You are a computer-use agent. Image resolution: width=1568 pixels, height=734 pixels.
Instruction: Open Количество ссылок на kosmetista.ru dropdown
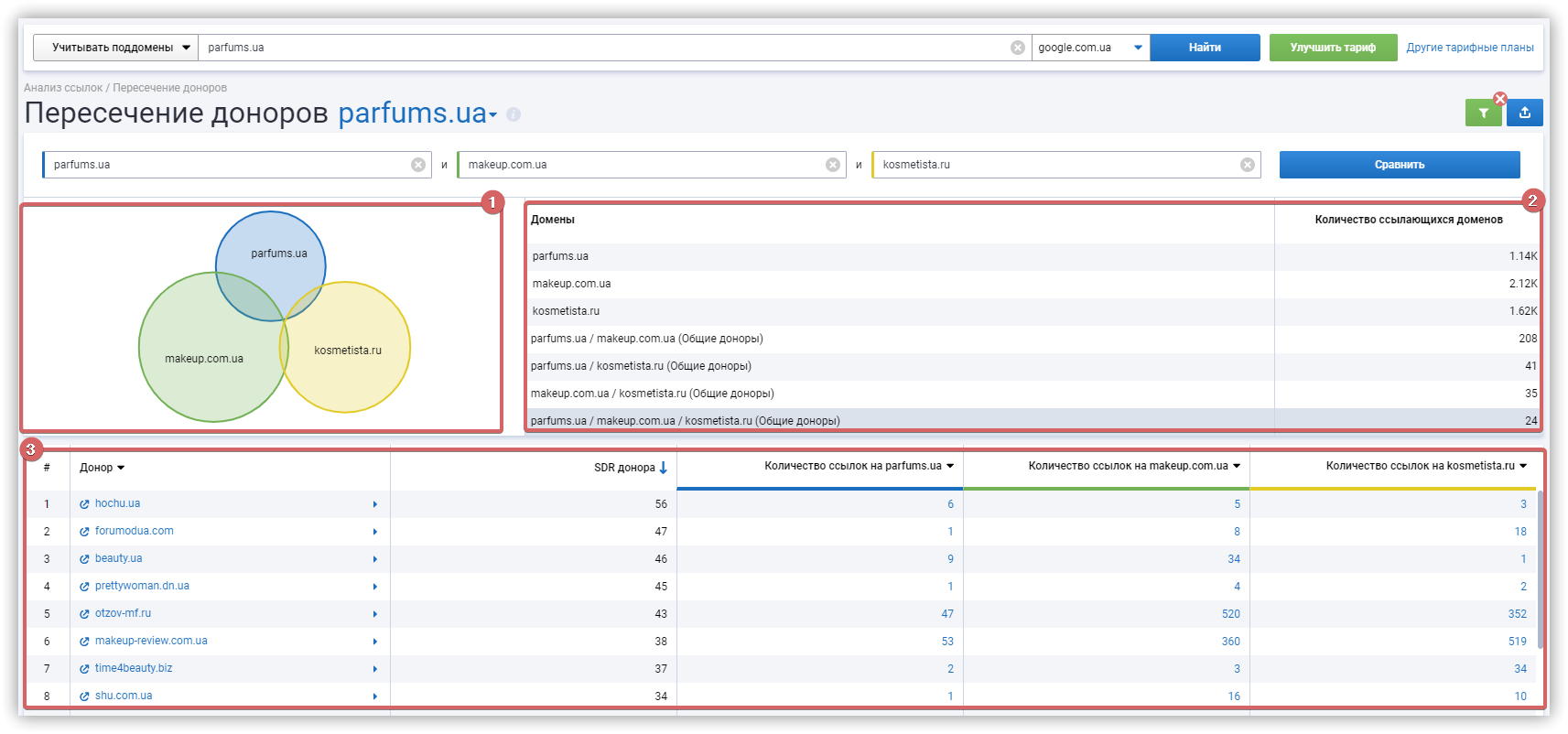pyautogui.click(x=1523, y=466)
